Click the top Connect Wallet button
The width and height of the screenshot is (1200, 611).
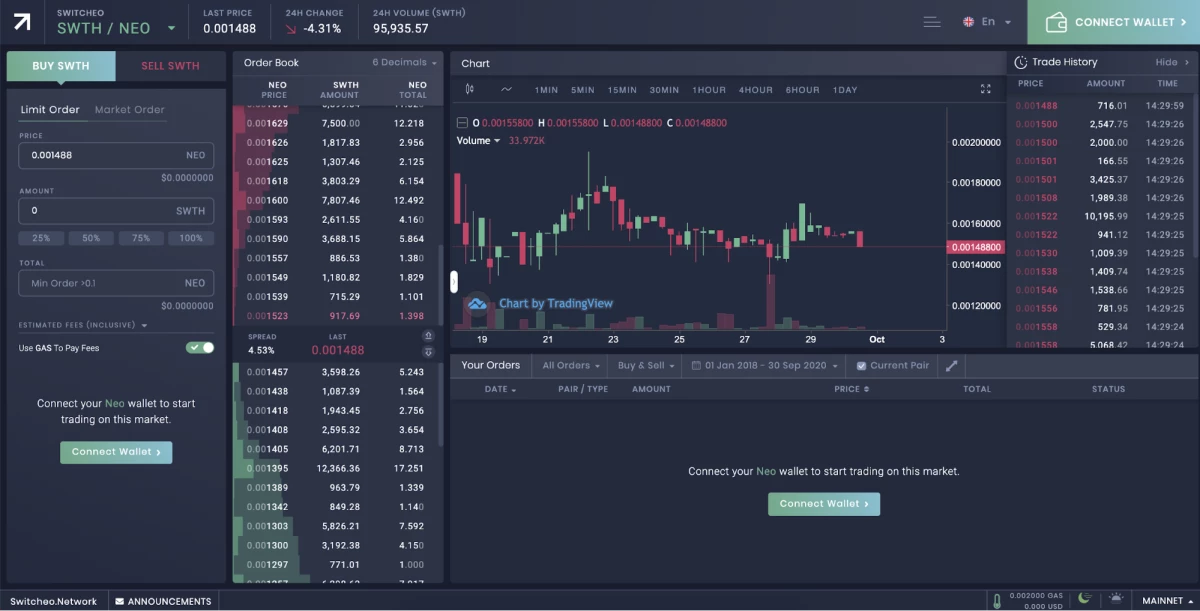1115,22
